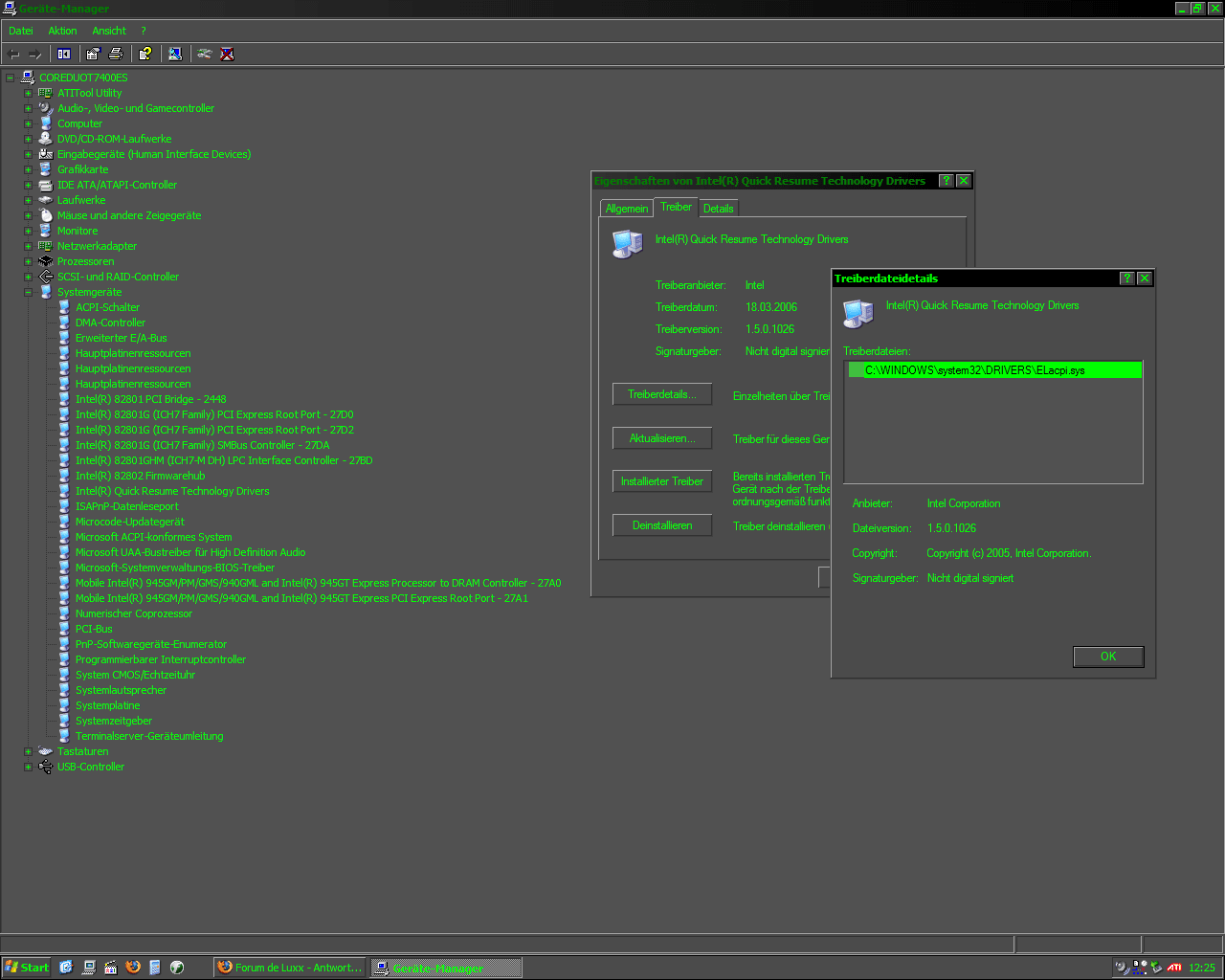Viewport: 1225px width, 980px height.
Task: Expand the IDE ATA/ATAPI-Controller node
Action: pos(28,185)
